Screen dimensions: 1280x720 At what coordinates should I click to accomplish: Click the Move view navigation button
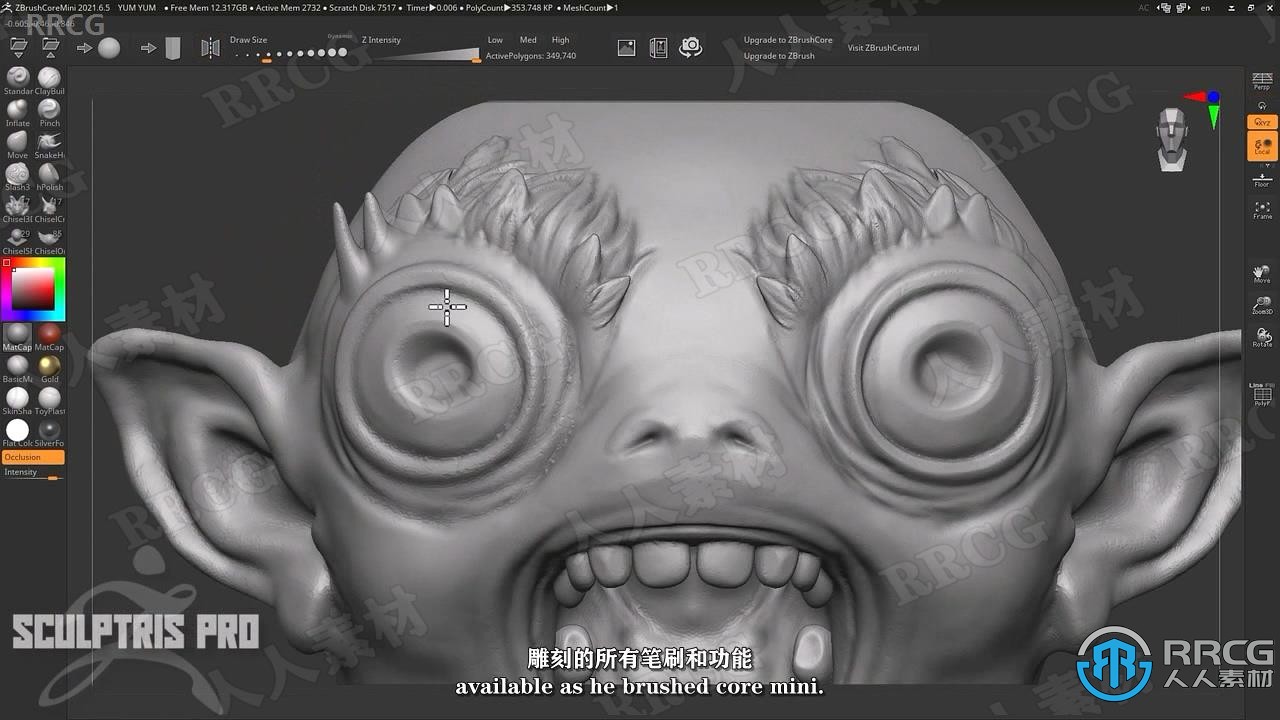coord(1262,273)
